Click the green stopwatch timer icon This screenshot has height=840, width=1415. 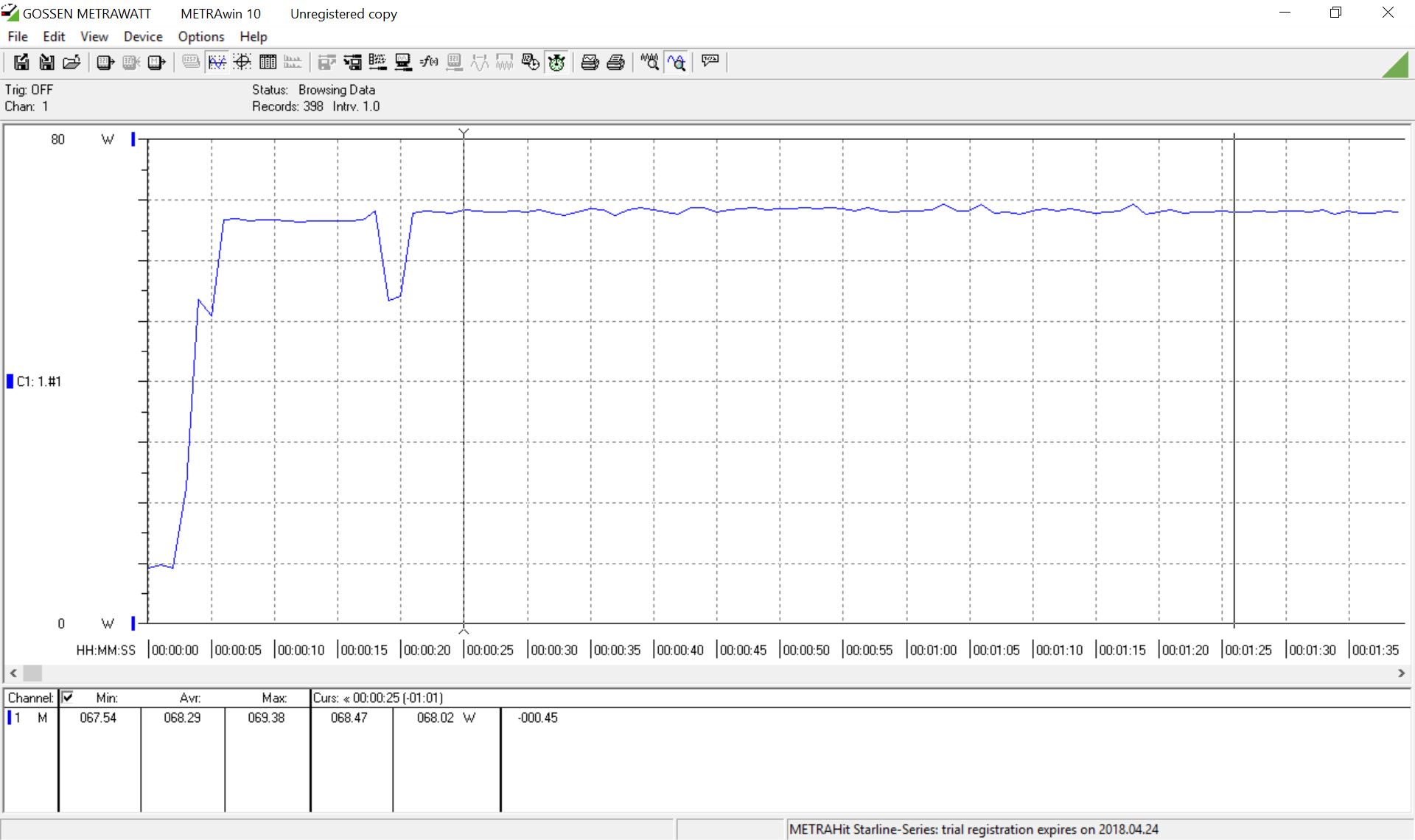557,63
